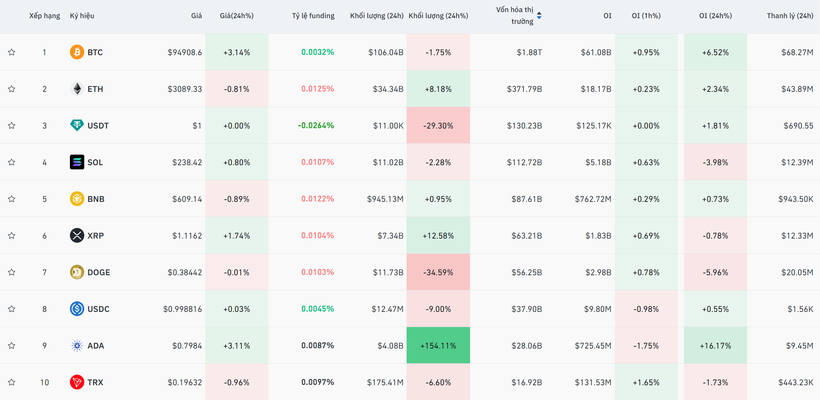This screenshot has height=400, width=820.
Task: Click the OI (24h%) column header
Action: pos(715,16)
